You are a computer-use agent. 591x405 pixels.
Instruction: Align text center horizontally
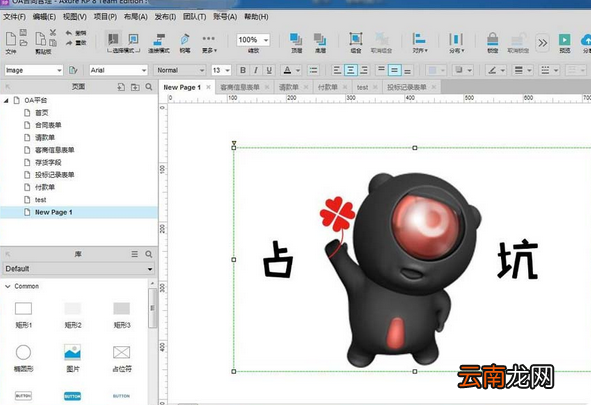pos(351,70)
